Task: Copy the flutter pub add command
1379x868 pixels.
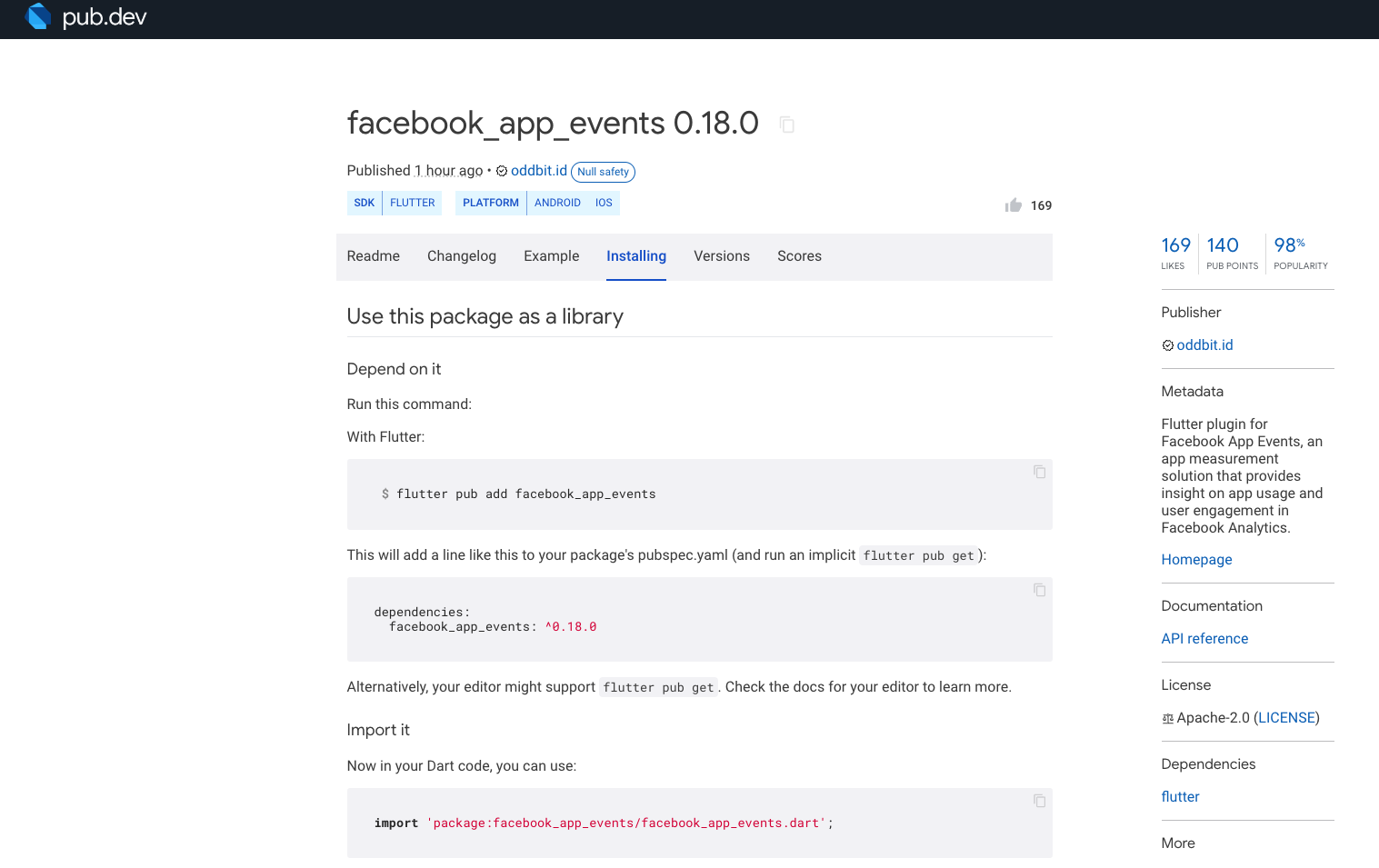Action: coord(1039,472)
